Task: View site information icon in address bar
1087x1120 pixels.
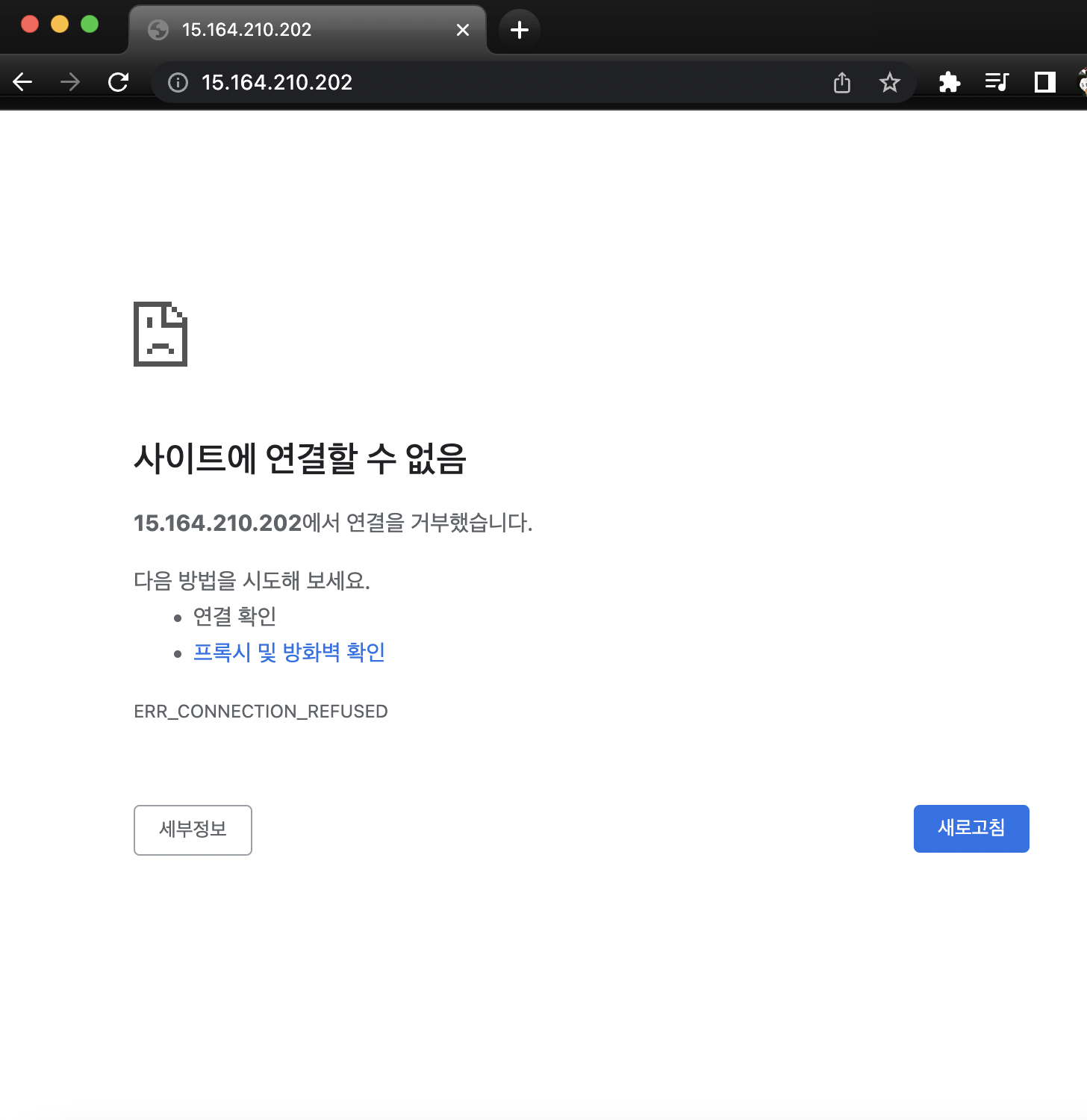Action: click(x=178, y=82)
